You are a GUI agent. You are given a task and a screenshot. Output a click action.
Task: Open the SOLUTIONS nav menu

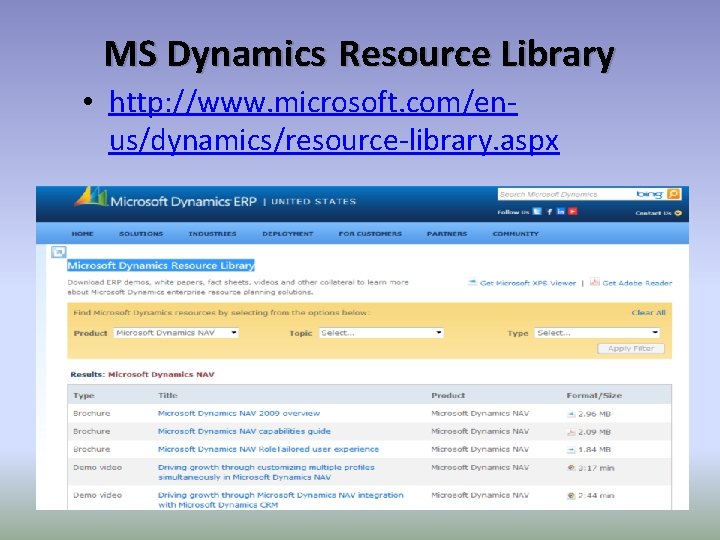pyautogui.click(x=141, y=234)
